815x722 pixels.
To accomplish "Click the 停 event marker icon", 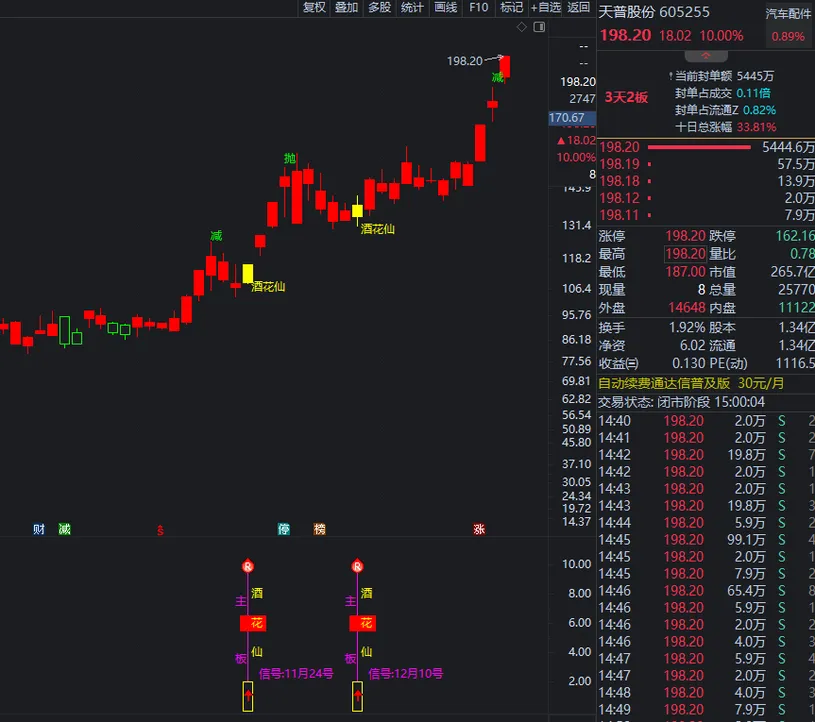I will click(284, 529).
